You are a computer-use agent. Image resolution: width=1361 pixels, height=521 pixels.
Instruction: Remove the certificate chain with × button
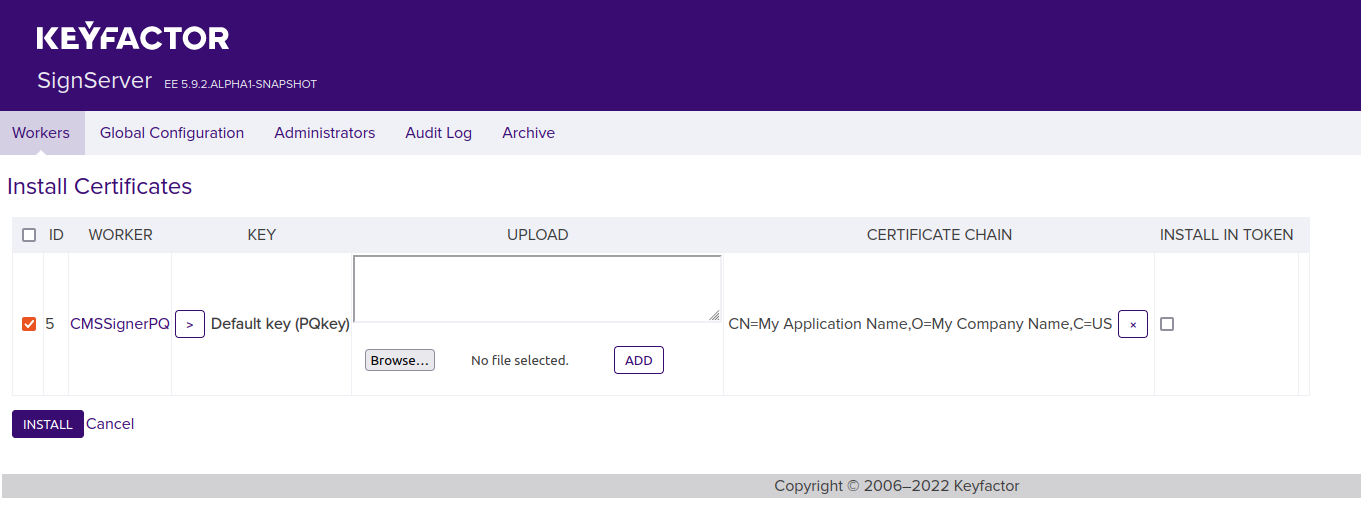point(1132,324)
